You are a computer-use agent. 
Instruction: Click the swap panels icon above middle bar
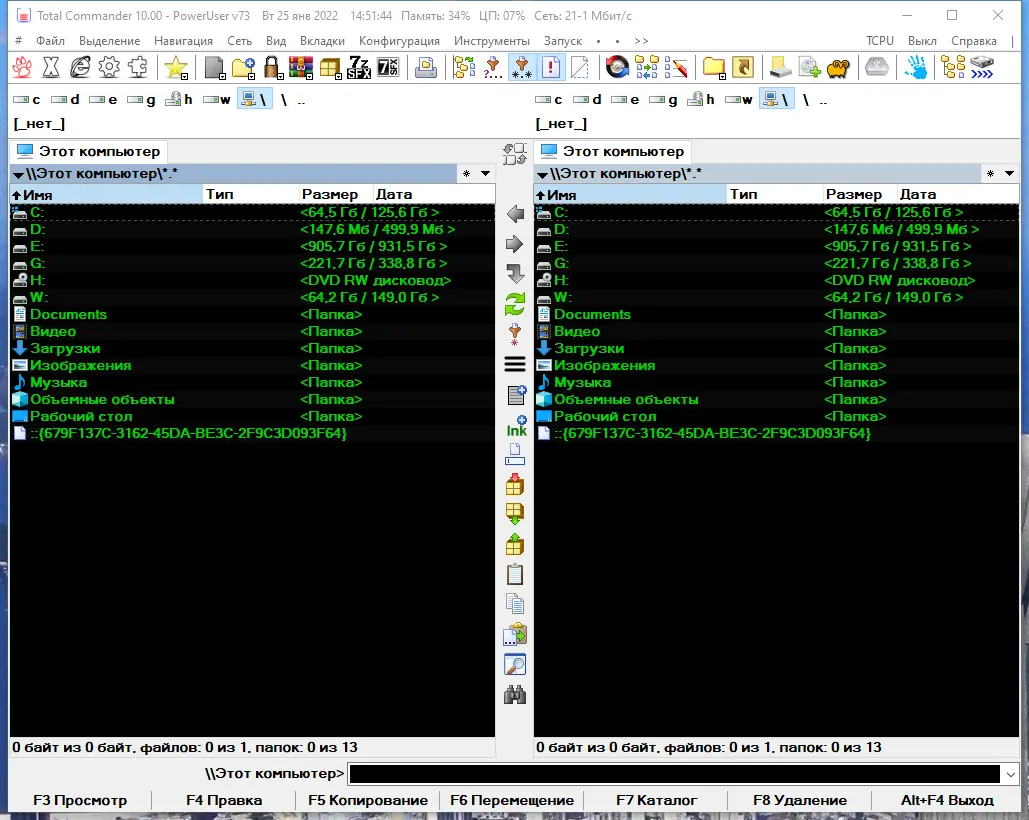coord(515,154)
